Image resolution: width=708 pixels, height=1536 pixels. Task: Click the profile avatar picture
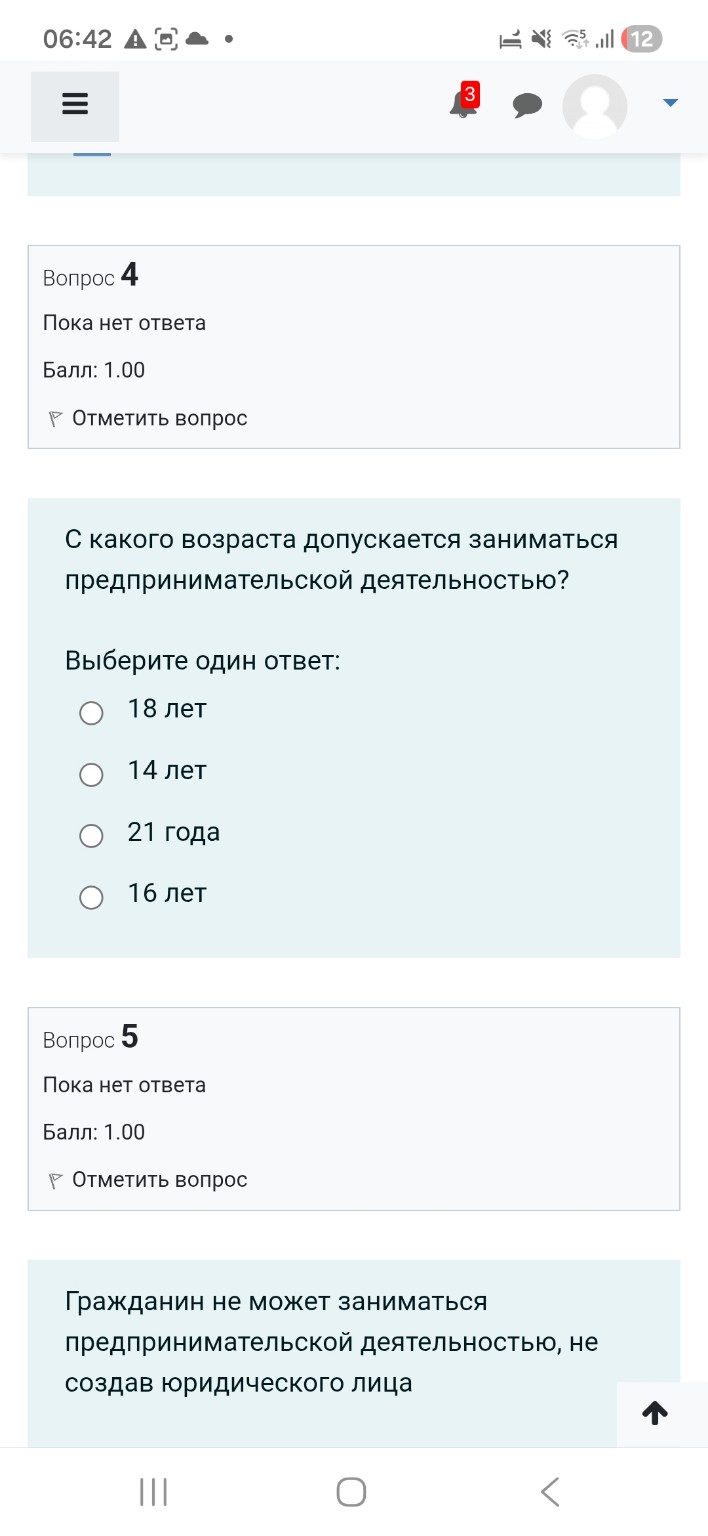594,107
